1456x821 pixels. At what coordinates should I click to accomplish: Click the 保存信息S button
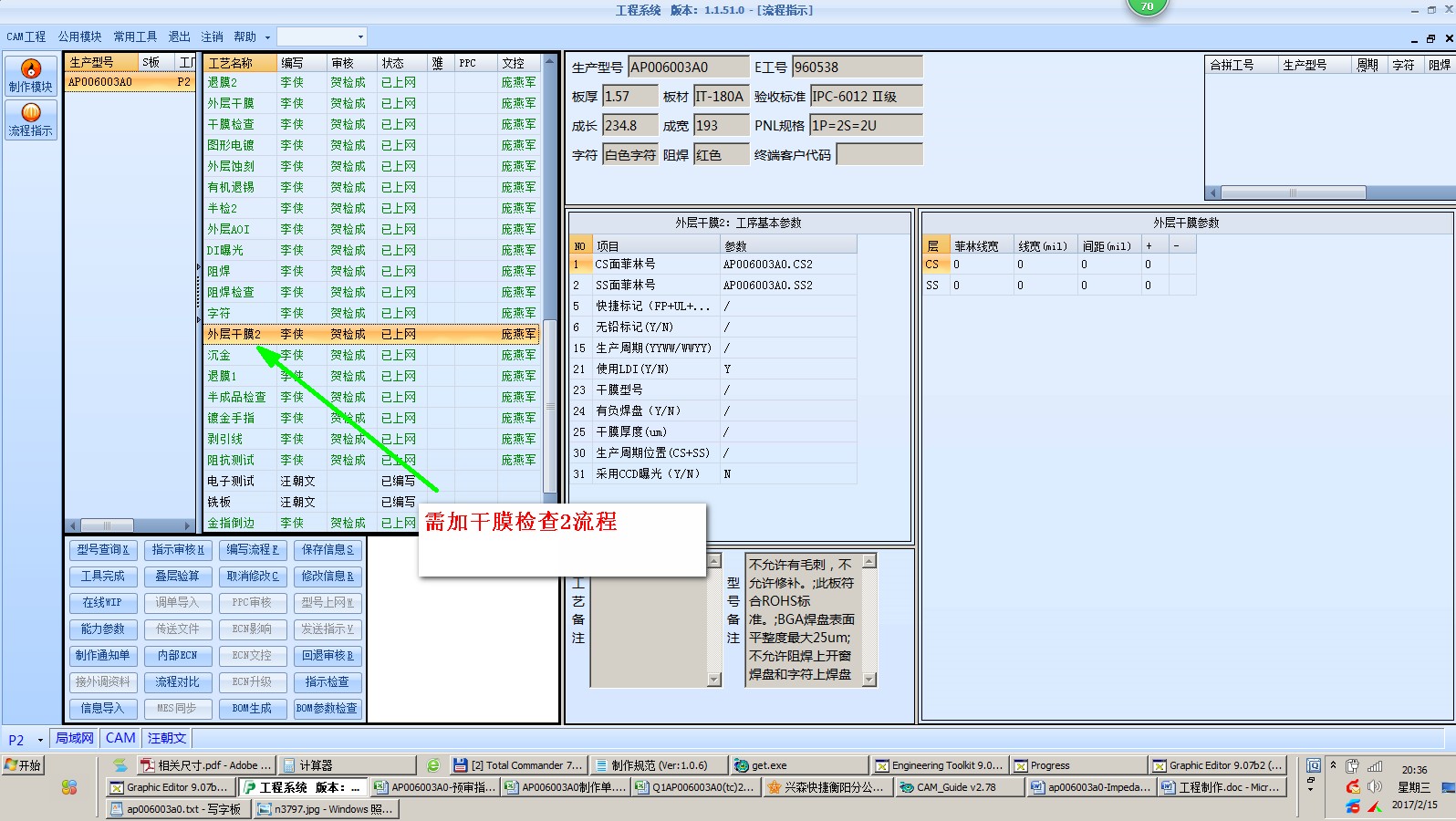pyautogui.click(x=328, y=549)
